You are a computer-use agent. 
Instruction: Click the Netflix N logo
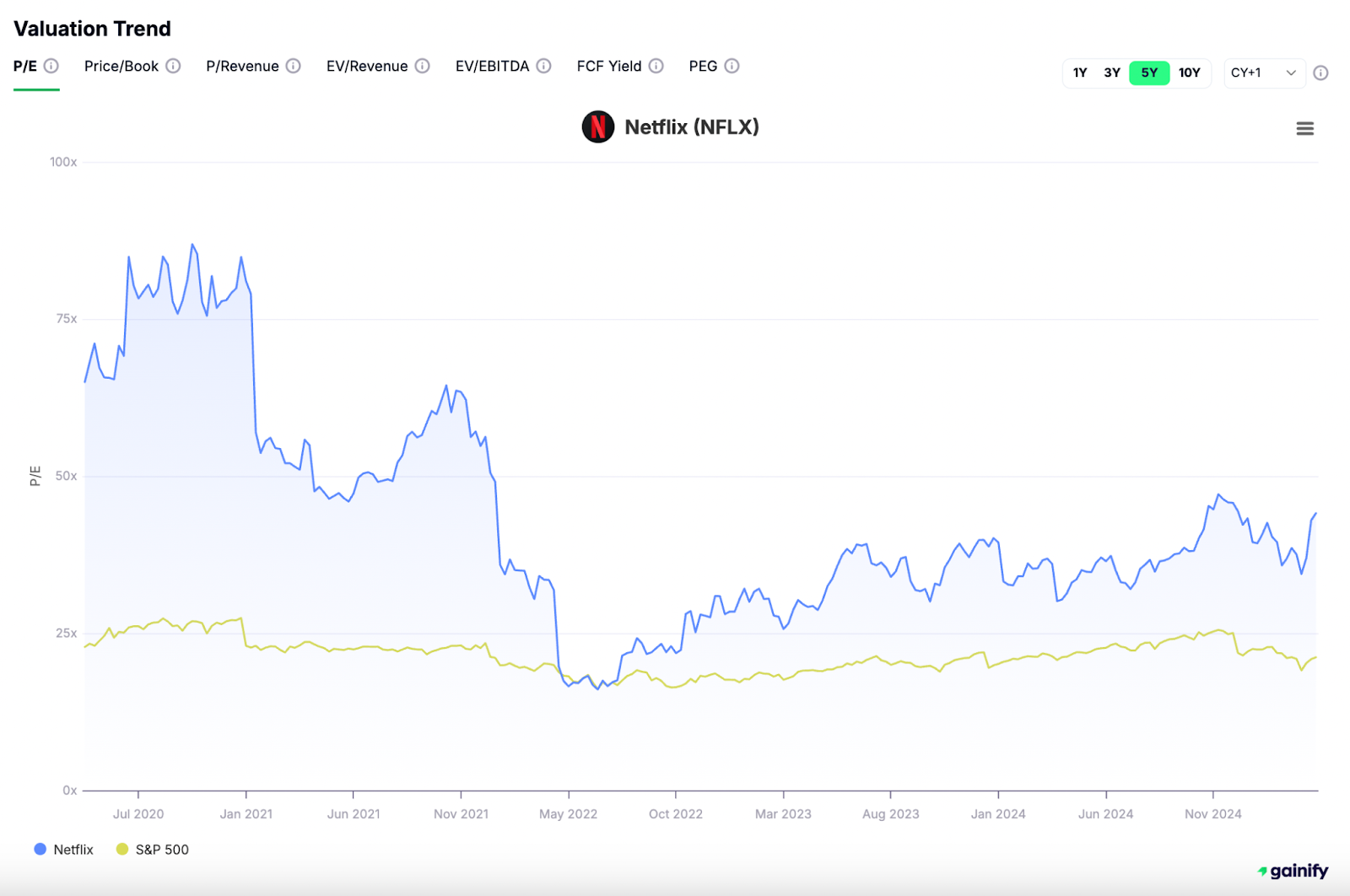598,127
